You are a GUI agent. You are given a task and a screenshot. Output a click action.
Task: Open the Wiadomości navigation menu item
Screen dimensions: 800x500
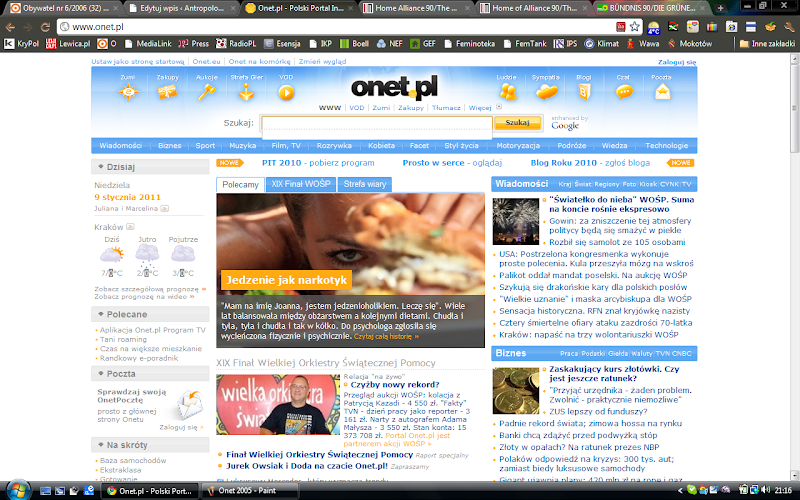click(121, 145)
